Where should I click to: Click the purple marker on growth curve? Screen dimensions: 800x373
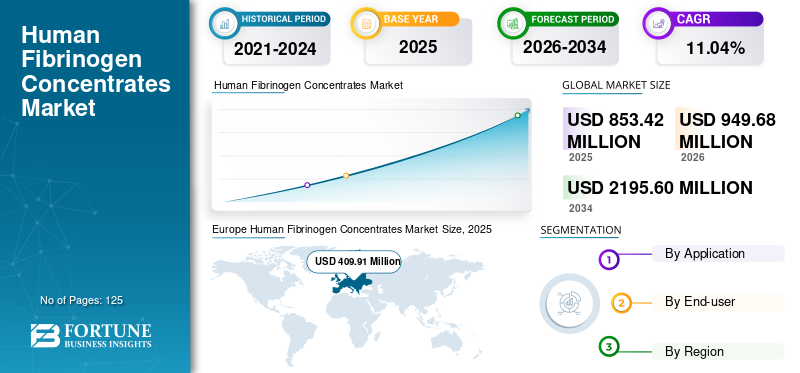pos(307,185)
